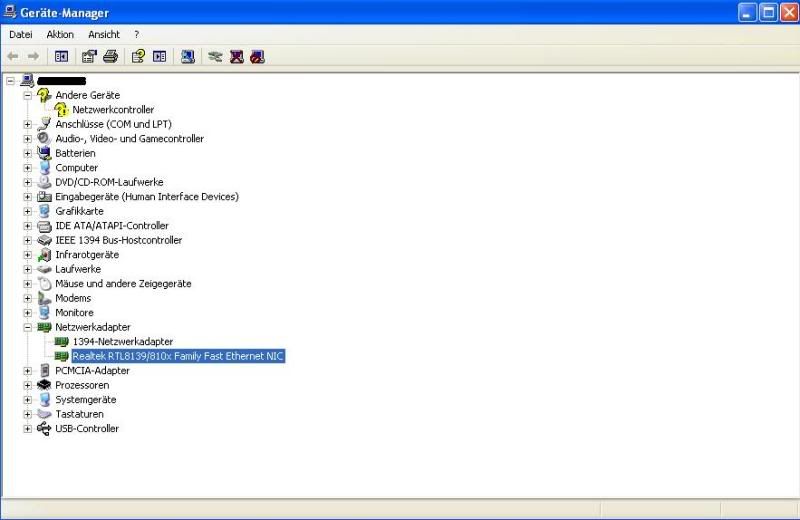800x520 pixels.
Task: Minimize the Geräte-Manager window
Action: pyautogui.click(x=747, y=12)
